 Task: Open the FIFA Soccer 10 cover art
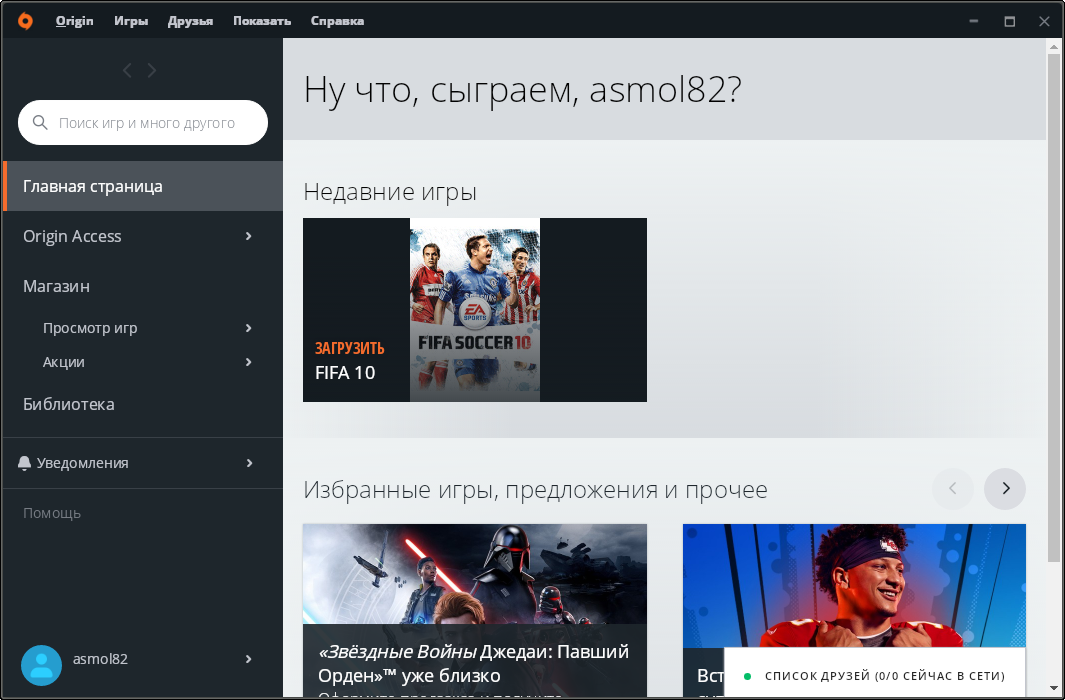pos(475,310)
